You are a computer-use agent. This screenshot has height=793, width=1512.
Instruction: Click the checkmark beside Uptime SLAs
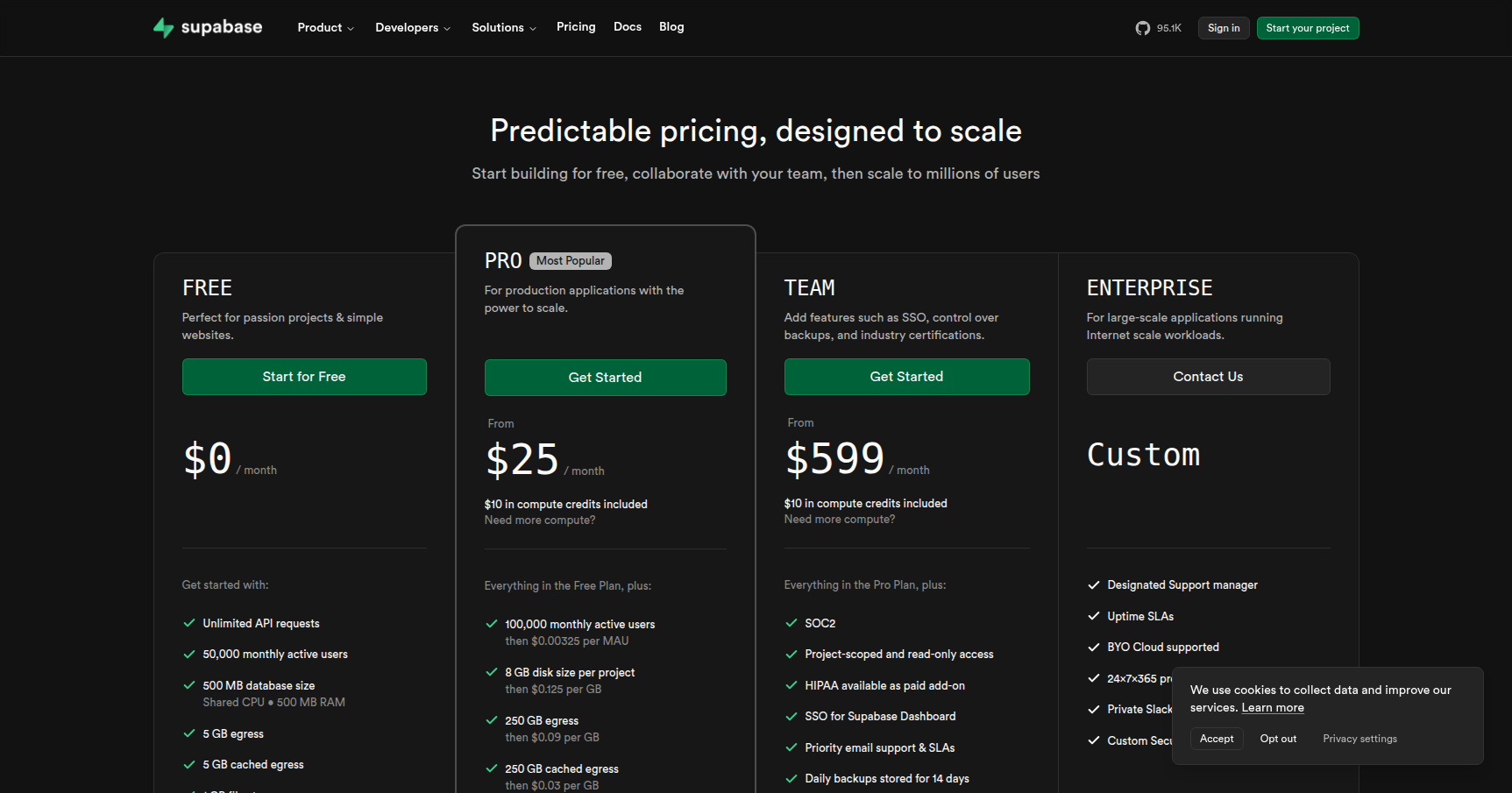coord(1094,616)
